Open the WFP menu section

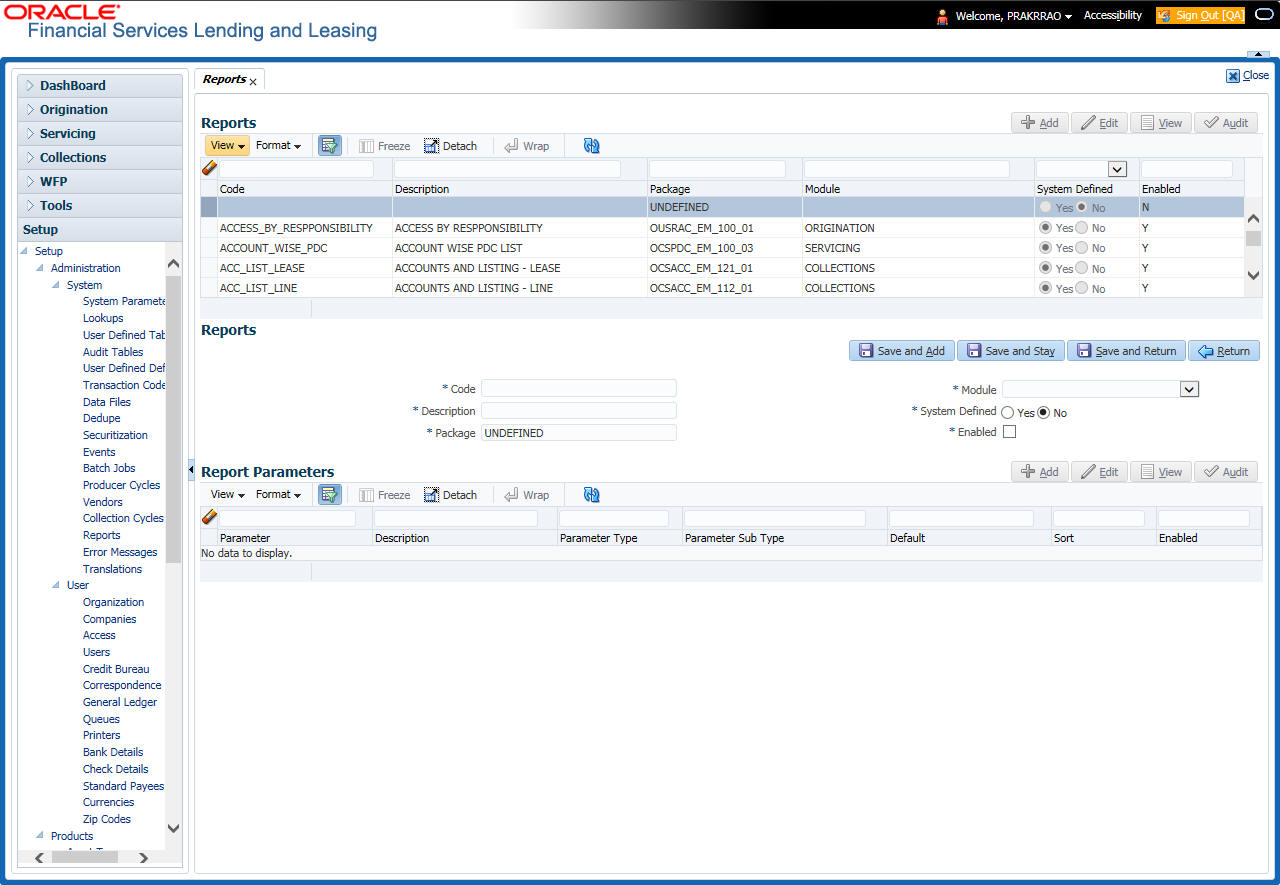pyautogui.click(x=100, y=182)
